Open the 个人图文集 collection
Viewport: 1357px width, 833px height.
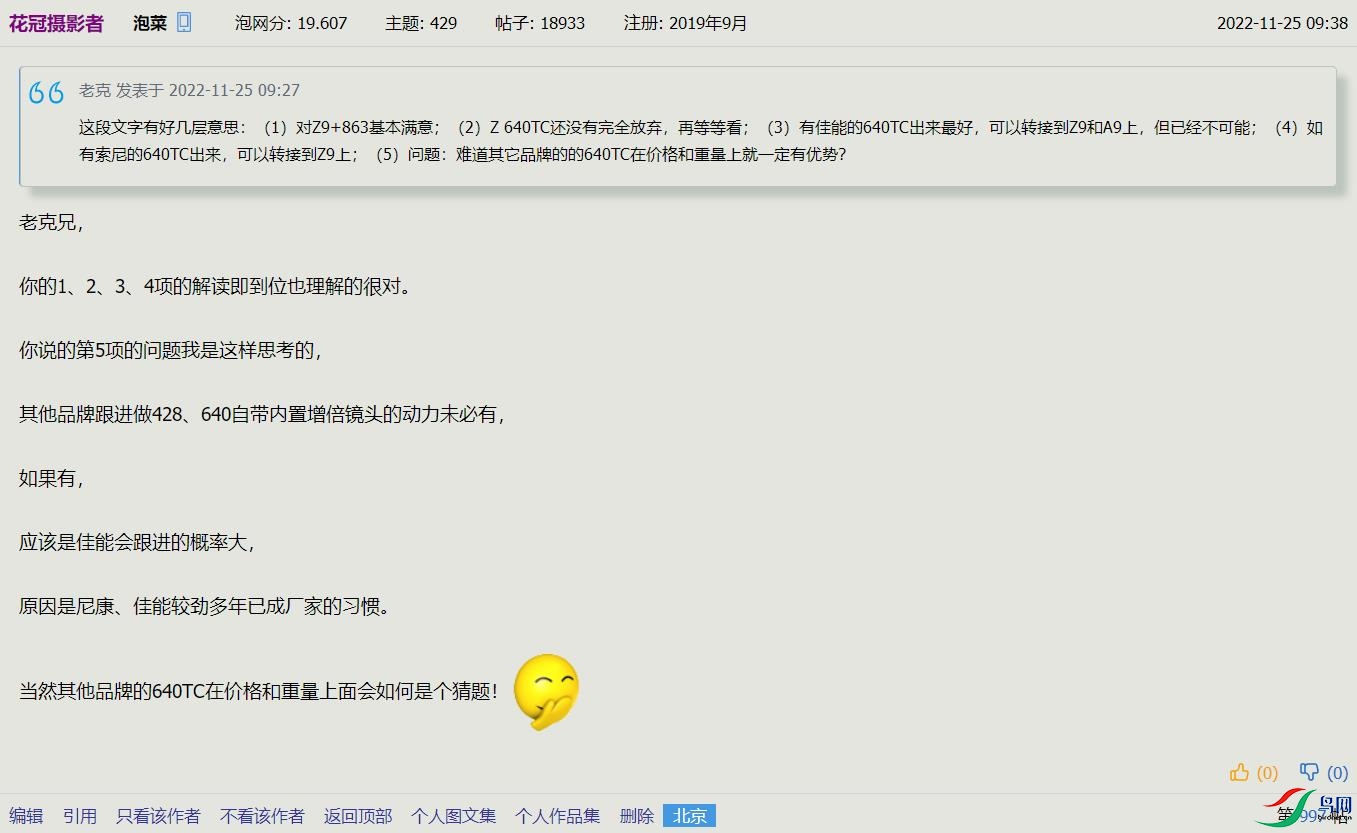(453, 816)
